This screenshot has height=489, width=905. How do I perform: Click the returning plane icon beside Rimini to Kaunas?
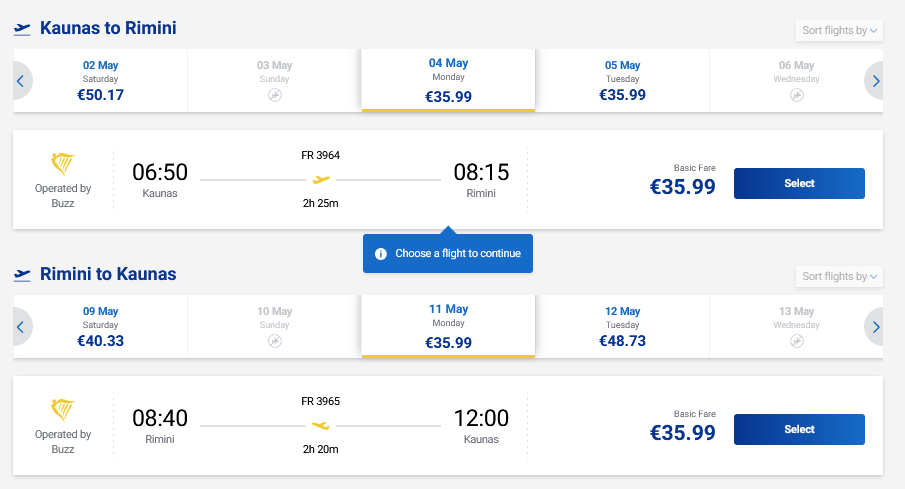click(22, 275)
